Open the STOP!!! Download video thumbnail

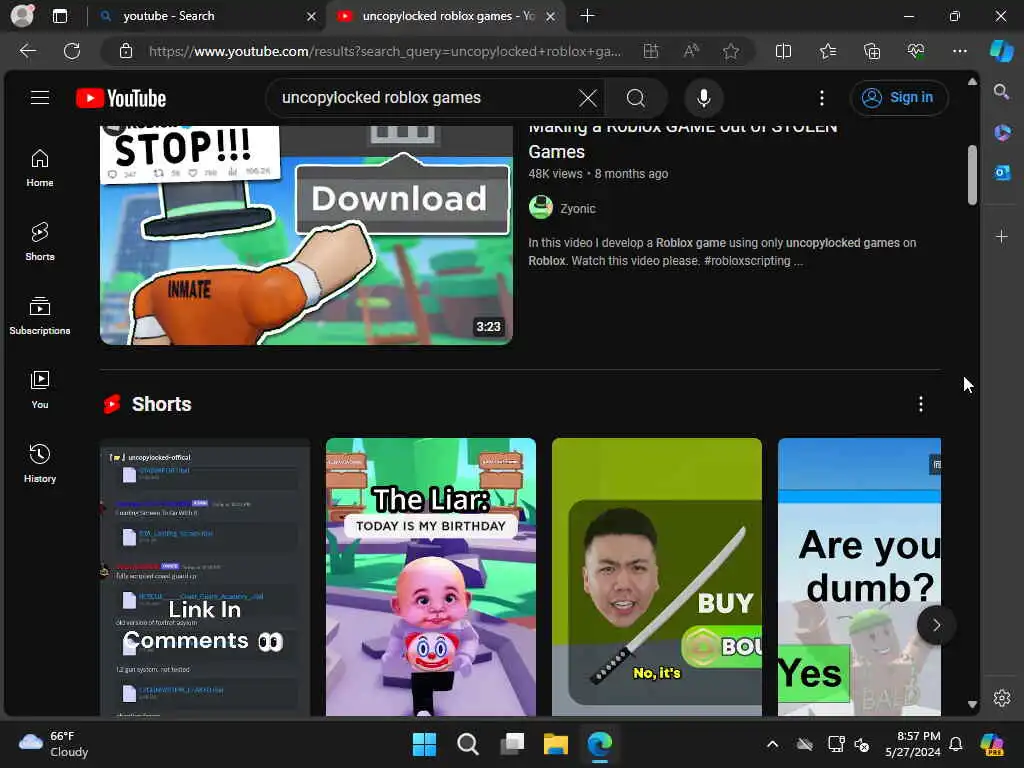[306, 235]
